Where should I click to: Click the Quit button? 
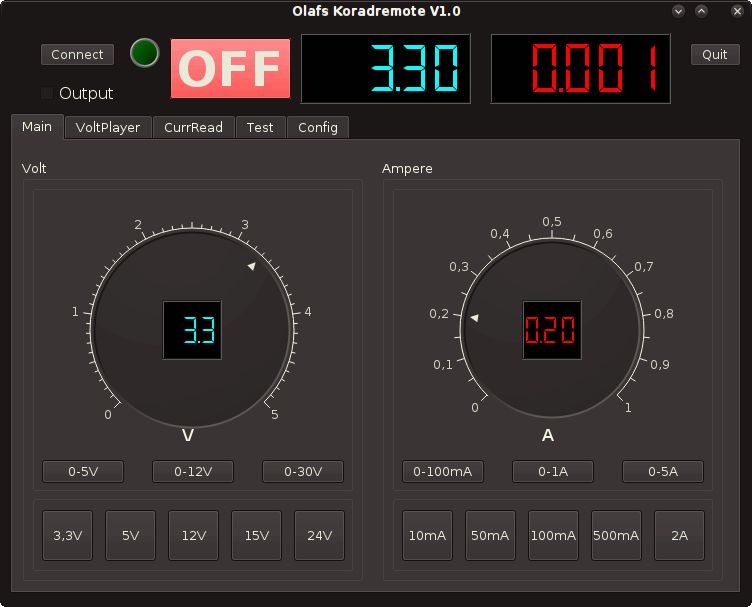pos(714,54)
